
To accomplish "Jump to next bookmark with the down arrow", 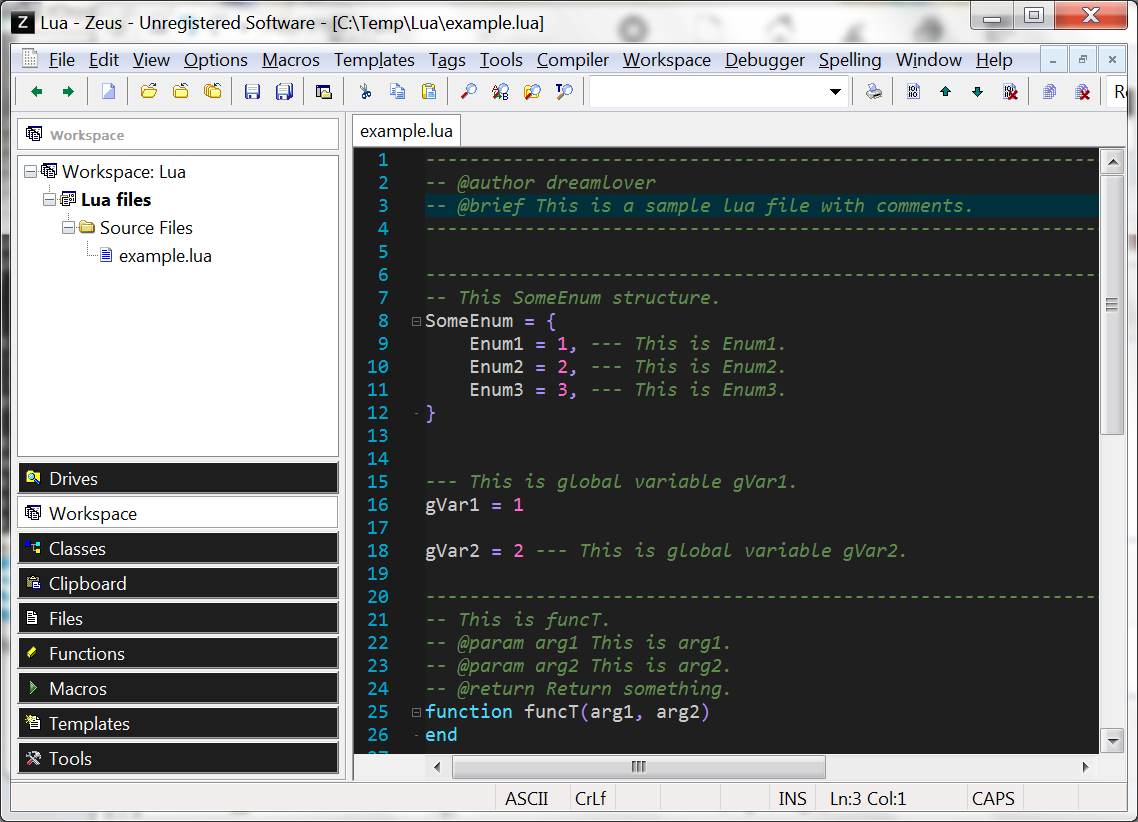I will (977, 91).
